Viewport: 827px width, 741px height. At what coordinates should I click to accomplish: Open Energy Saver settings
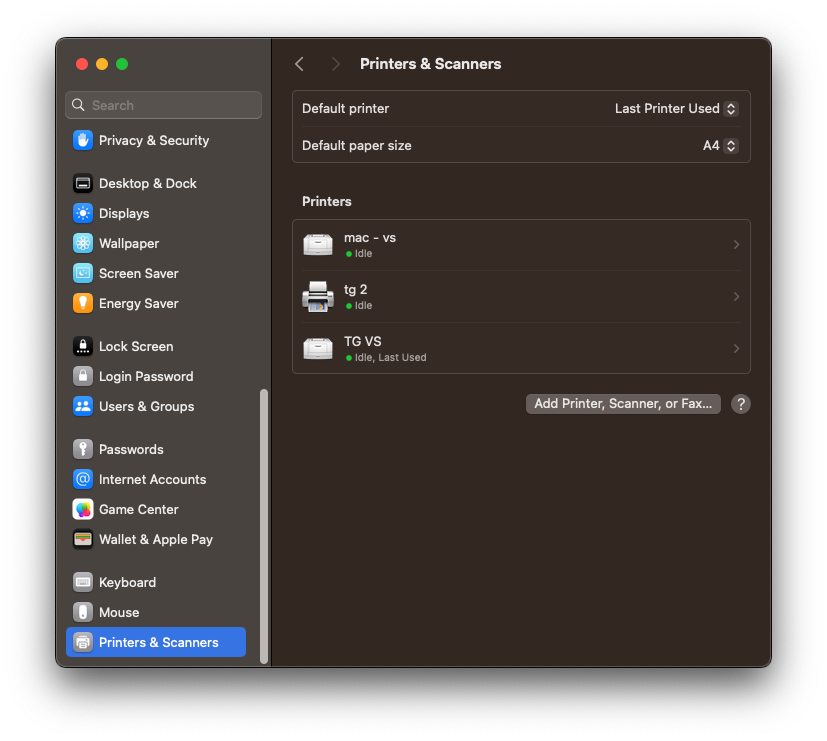tap(156, 303)
